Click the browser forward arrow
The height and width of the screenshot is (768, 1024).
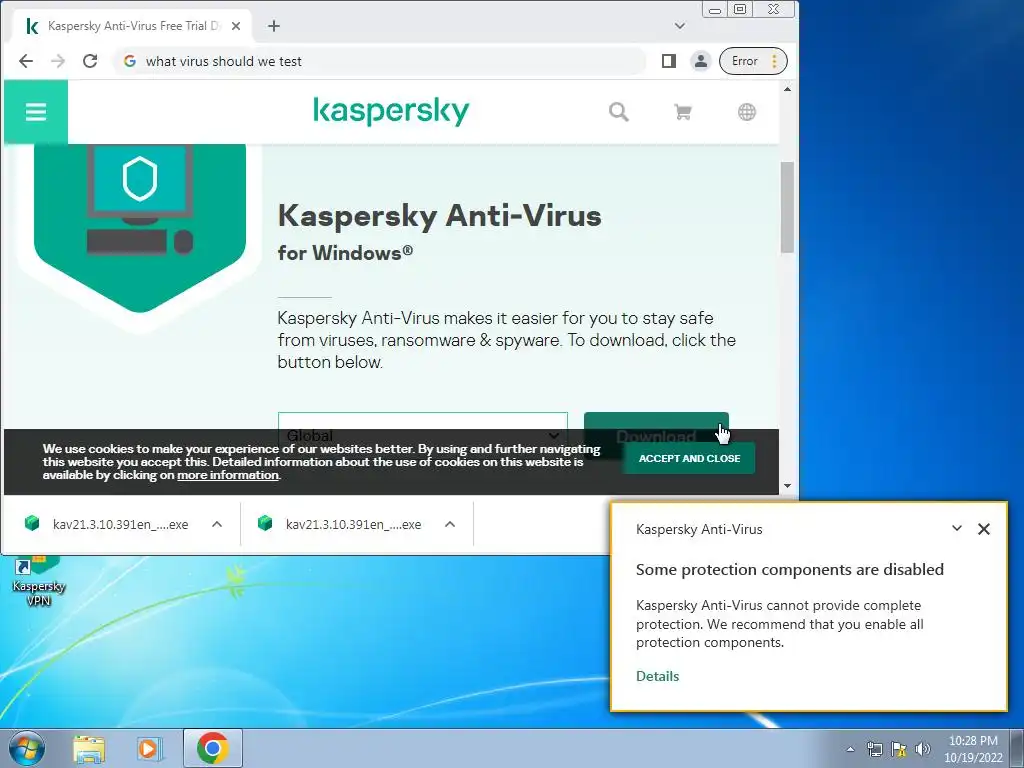pos(58,61)
